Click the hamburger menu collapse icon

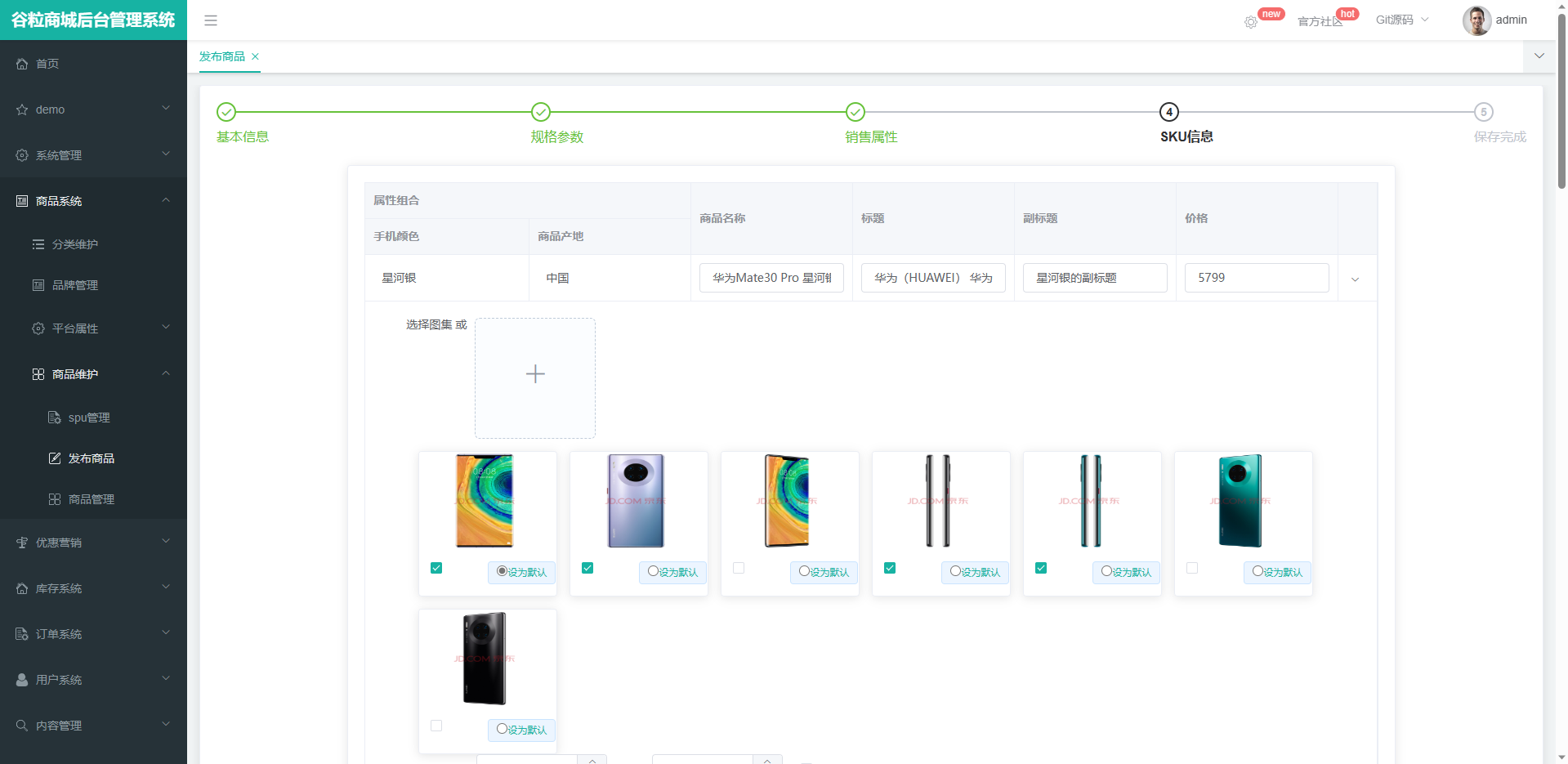211,20
